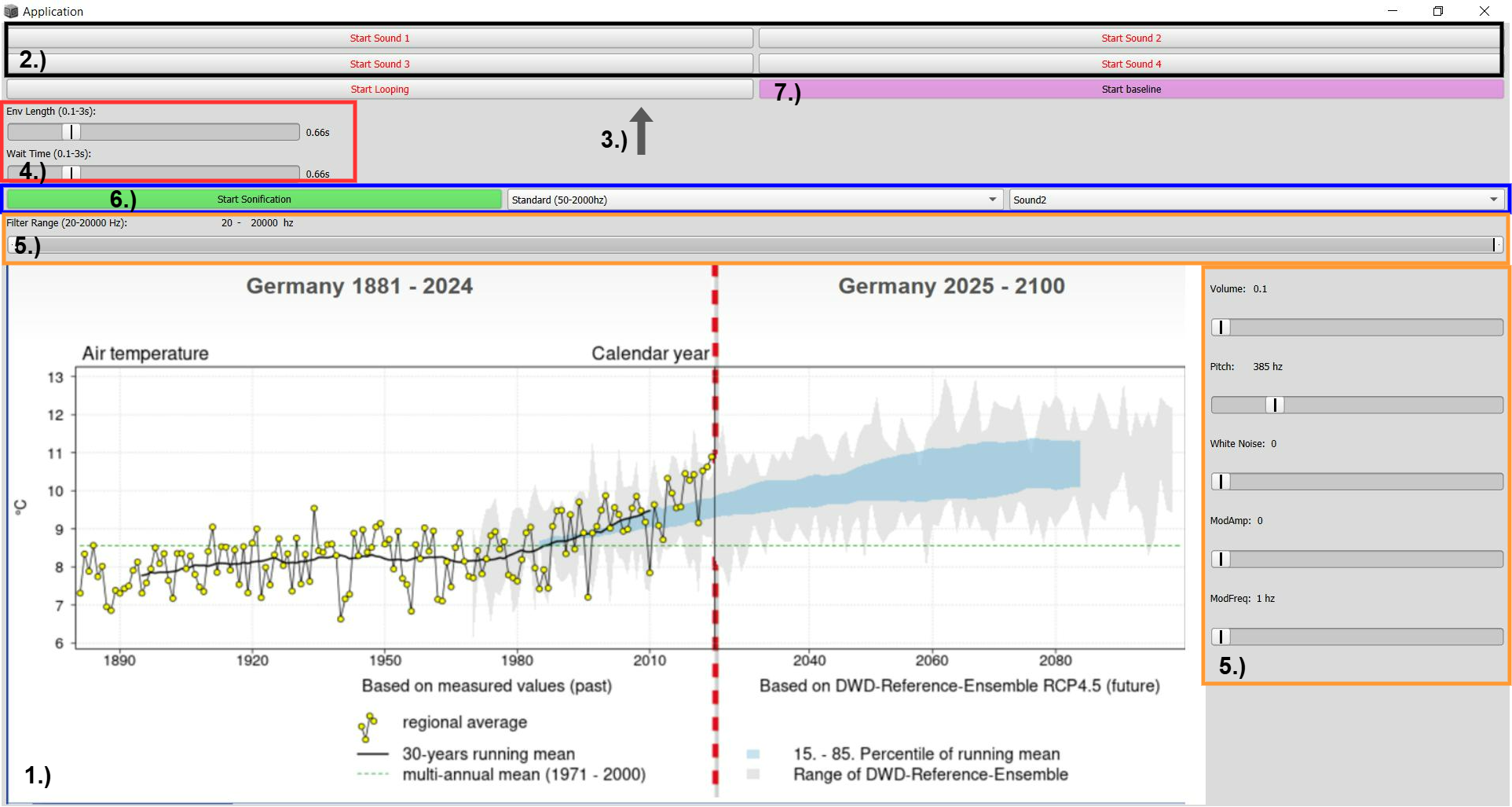The image size is (1512, 807).
Task: Click the Filter Range slider bar
Action: (x=755, y=245)
